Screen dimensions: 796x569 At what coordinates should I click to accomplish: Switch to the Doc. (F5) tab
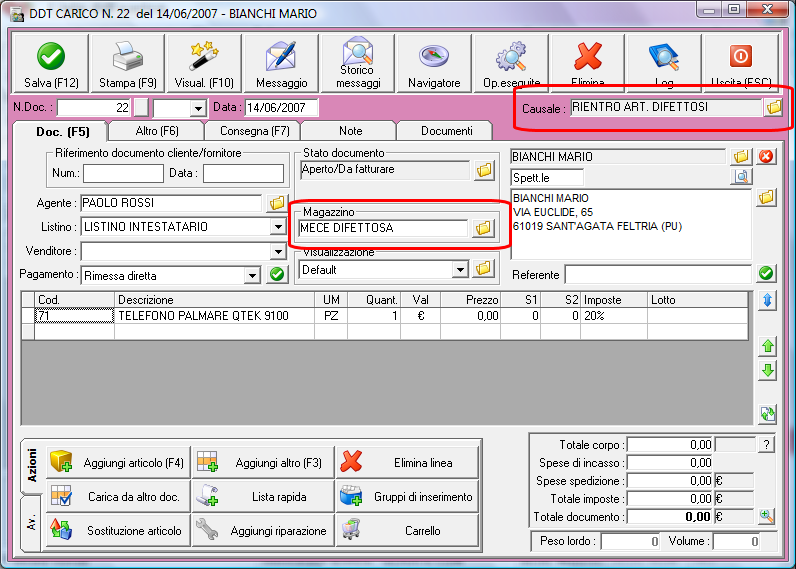click(x=62, y=132)
